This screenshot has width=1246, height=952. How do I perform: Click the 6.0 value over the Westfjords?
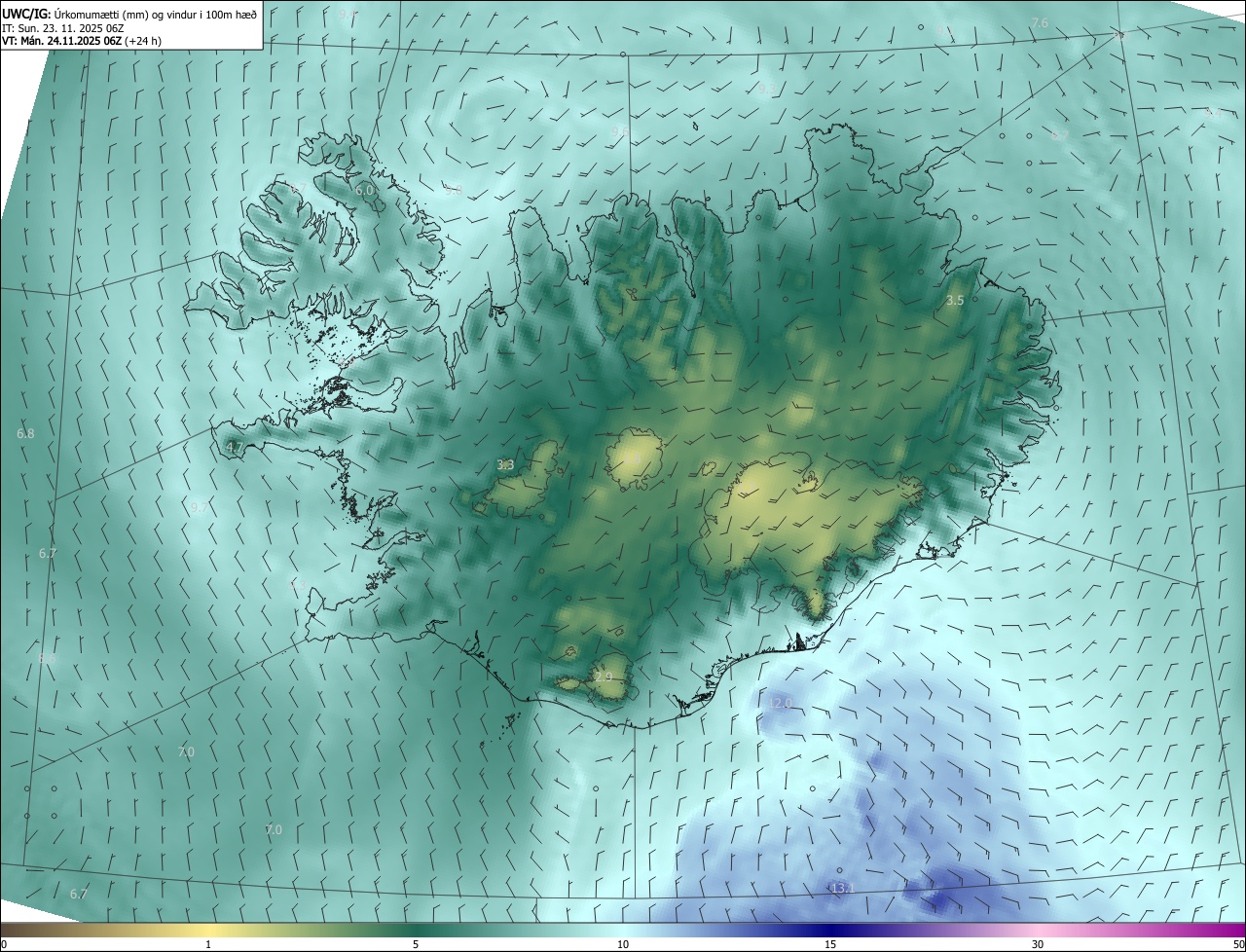364,191
